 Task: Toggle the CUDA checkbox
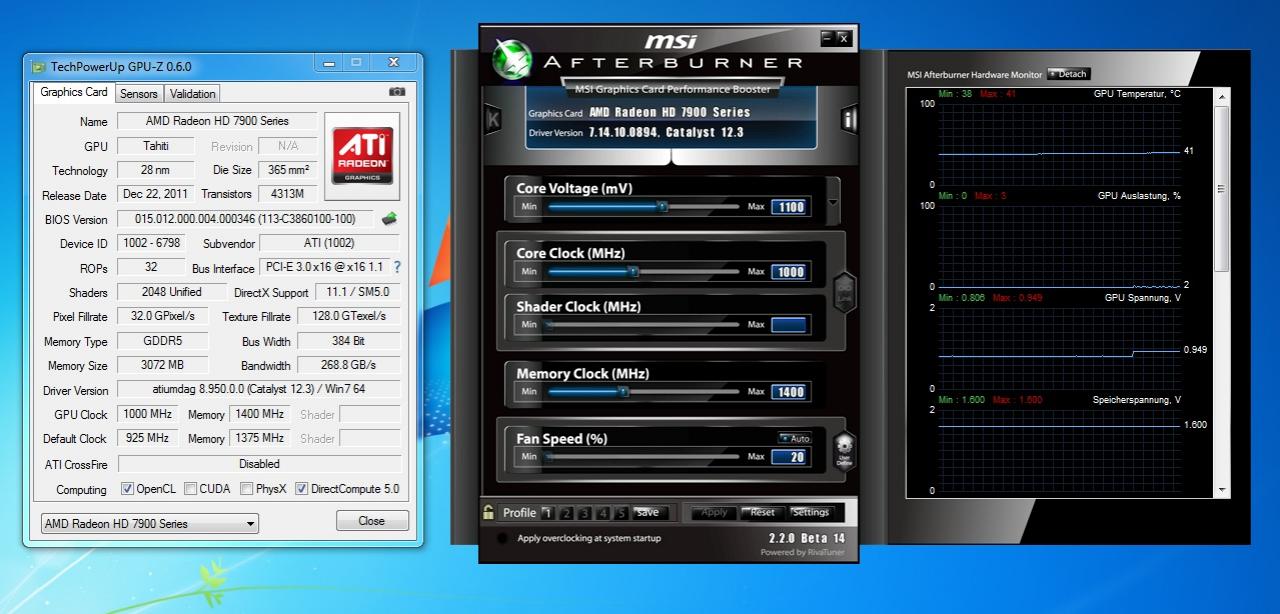[x=190, y=489]
